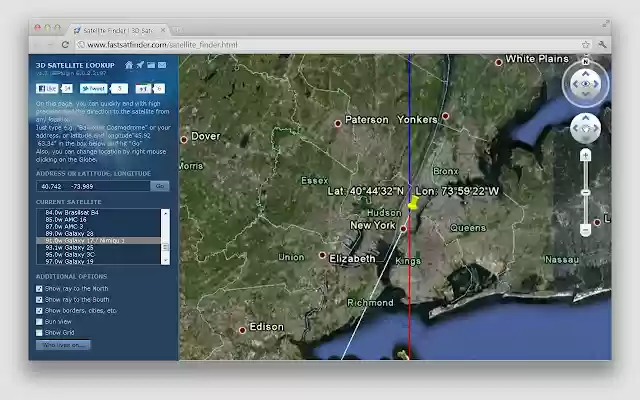The image size is (640, 400).
Task: Zoom out with the minus button
Action: (585, 230)
